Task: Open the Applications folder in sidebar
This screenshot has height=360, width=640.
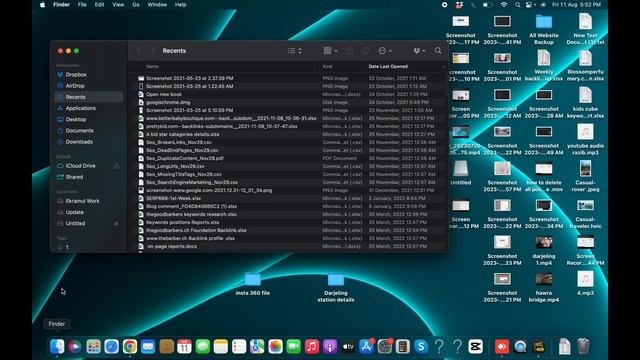Action: [x=80, y=108]
